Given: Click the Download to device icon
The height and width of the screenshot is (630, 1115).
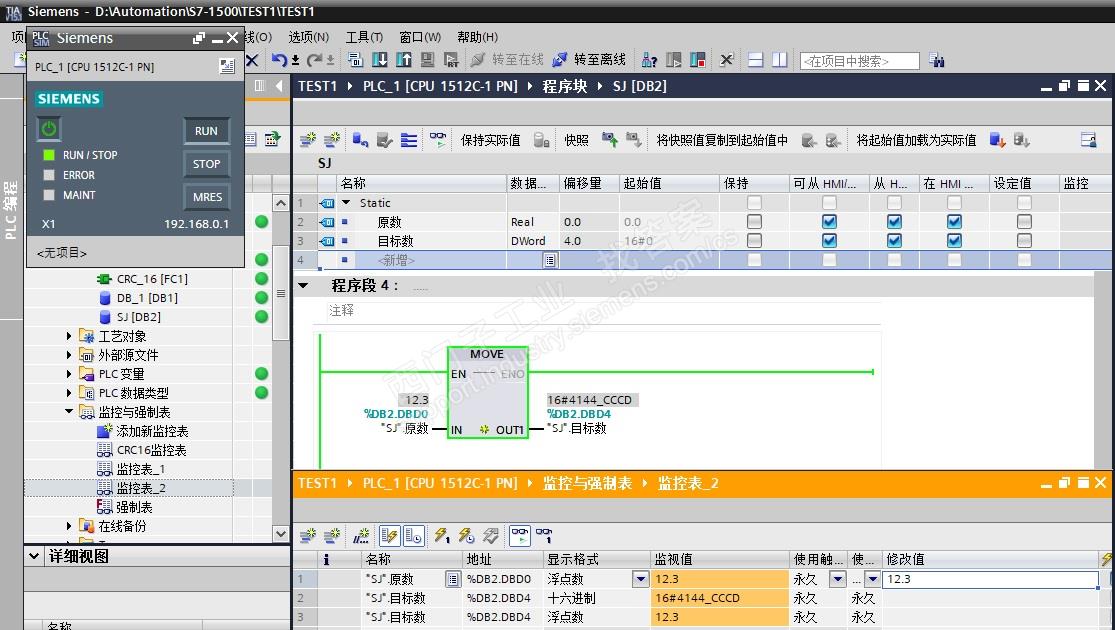Looking at the screenshot, I should 380,60.
